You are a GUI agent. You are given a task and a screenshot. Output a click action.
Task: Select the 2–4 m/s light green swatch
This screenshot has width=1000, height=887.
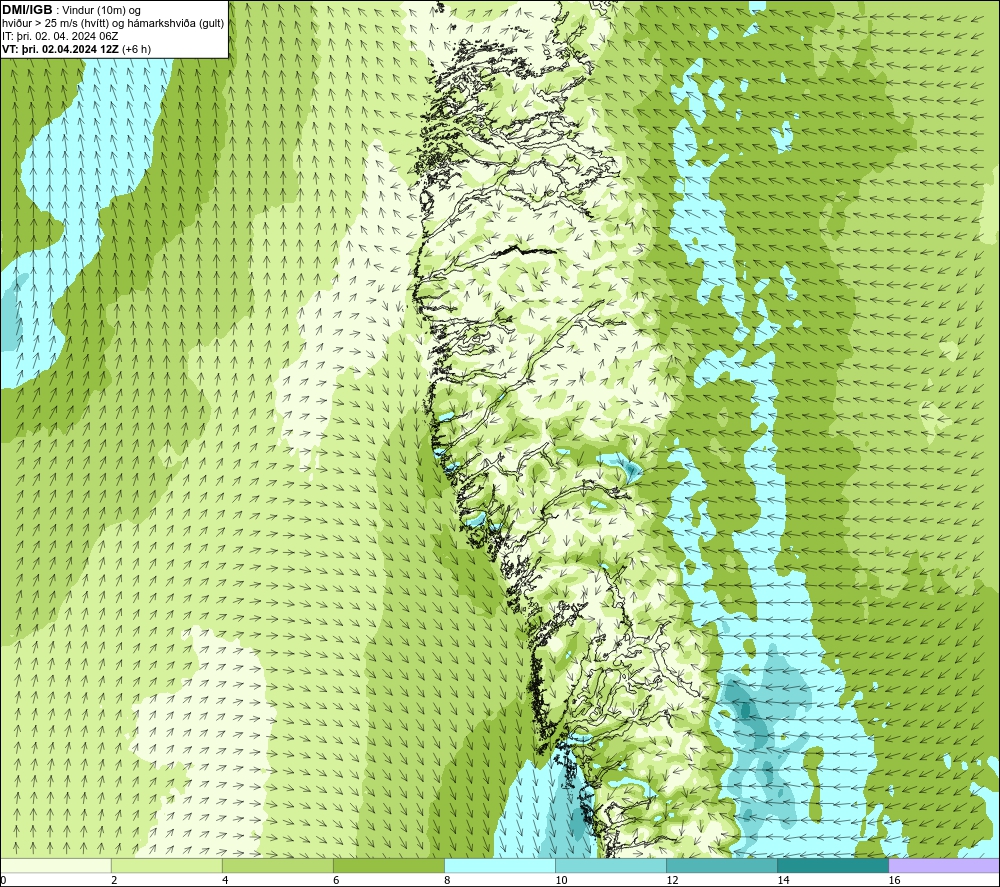click(166, 865)
